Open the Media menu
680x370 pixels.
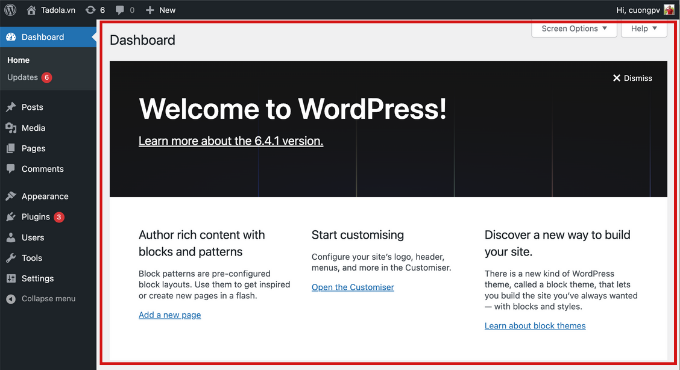coord(48,128)
